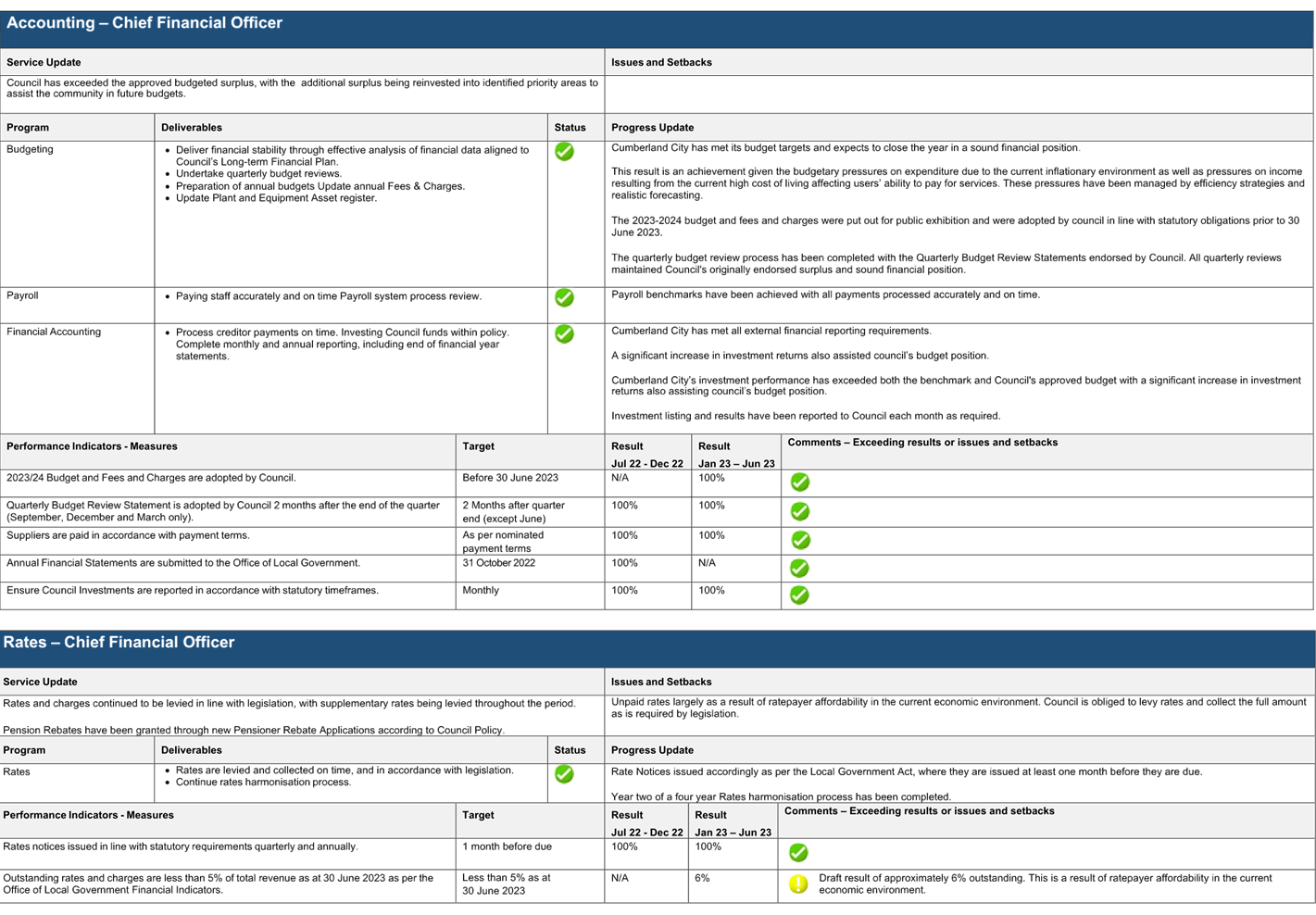
Task: Click the '6%' result value
Action: click(702, 878)
